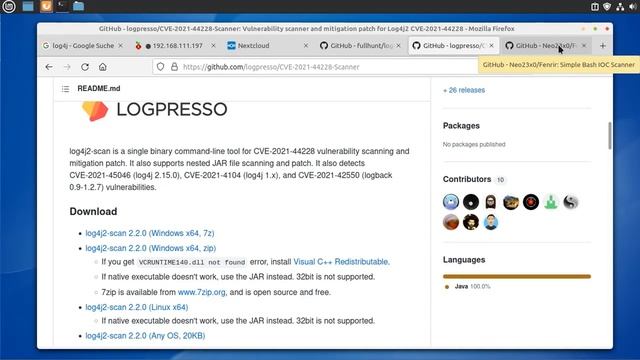Download log4j2-scan 2.2.0 Any OS 20KB
Viewport: 640px width, 360px height.
tap(145, 336)
